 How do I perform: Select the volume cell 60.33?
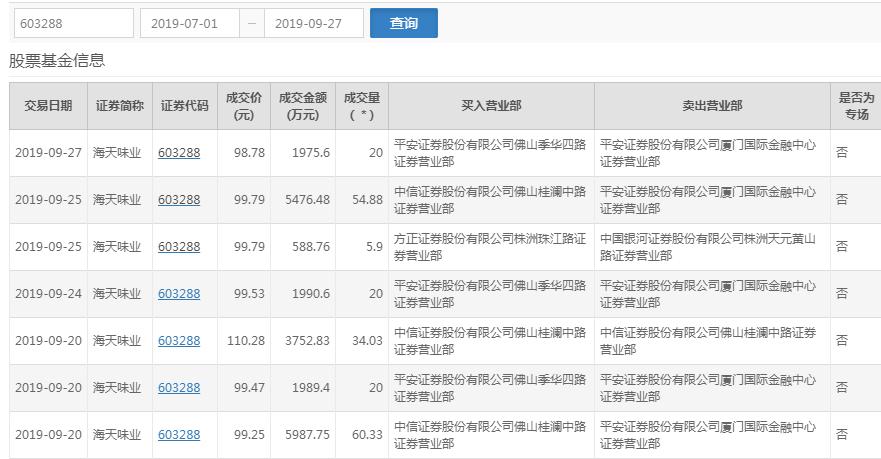coord(362,435)
